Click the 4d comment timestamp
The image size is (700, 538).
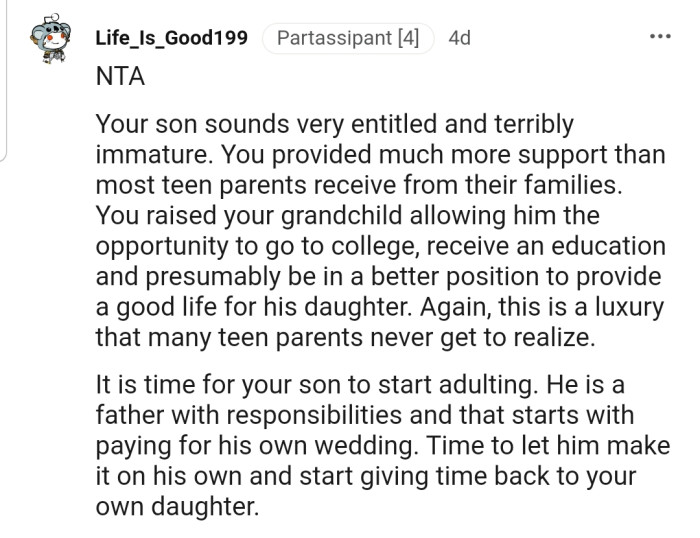(x=459, y=39)
